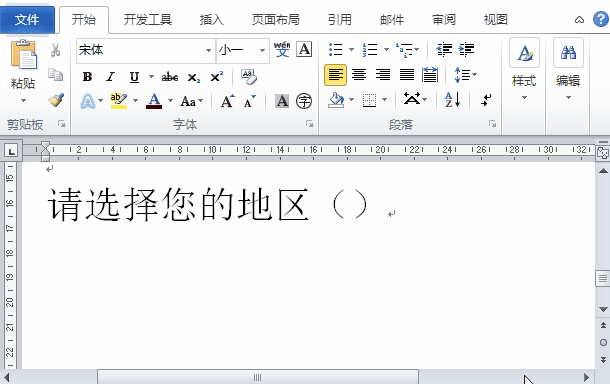Click the Paste (粘贴) clipboard icon
This screenshot has height=384, width=610.
click(23, 54)
